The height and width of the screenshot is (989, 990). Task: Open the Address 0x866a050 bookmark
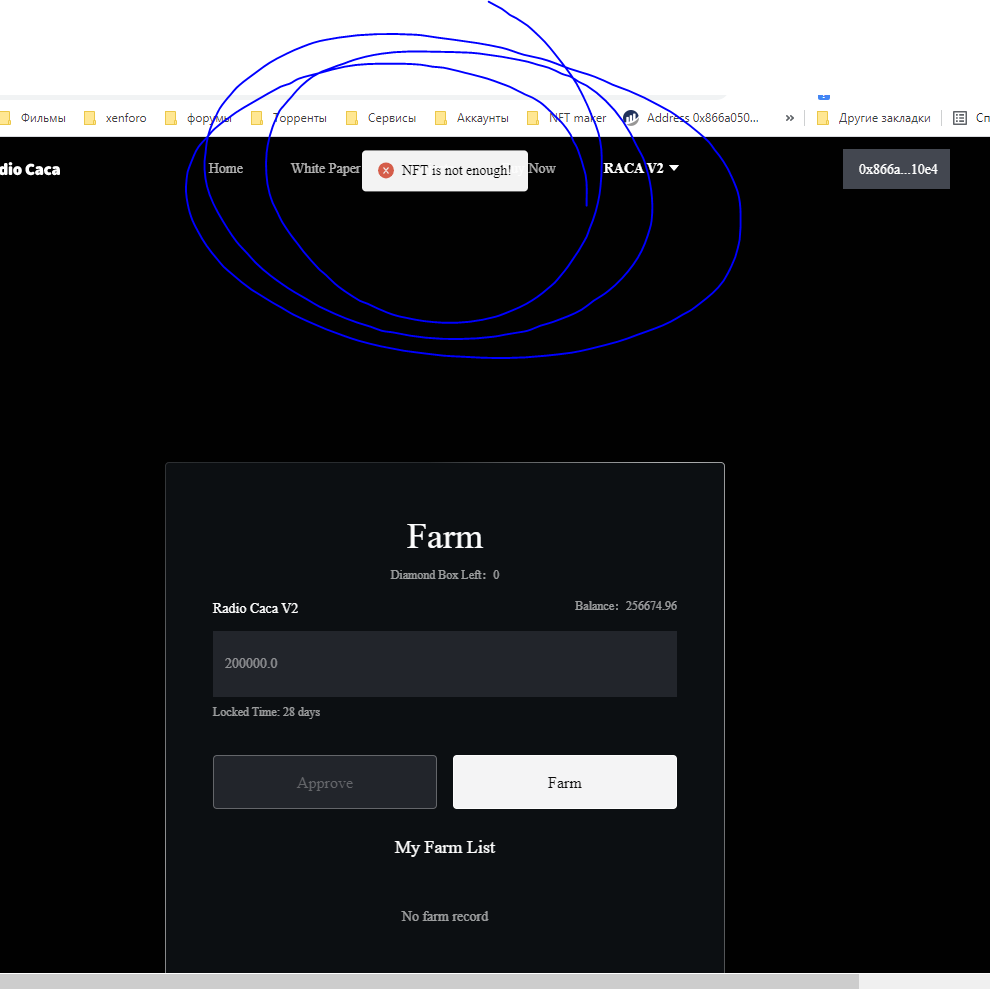pyautogui.click(x=691, y=118)
